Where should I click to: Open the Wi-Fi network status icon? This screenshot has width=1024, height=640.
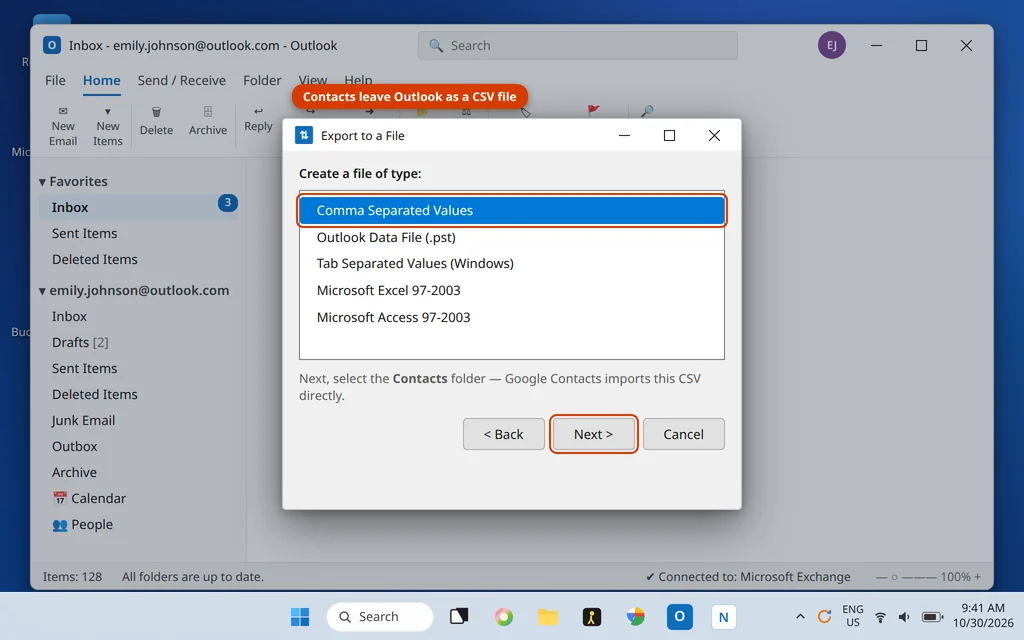pos(880,616)
